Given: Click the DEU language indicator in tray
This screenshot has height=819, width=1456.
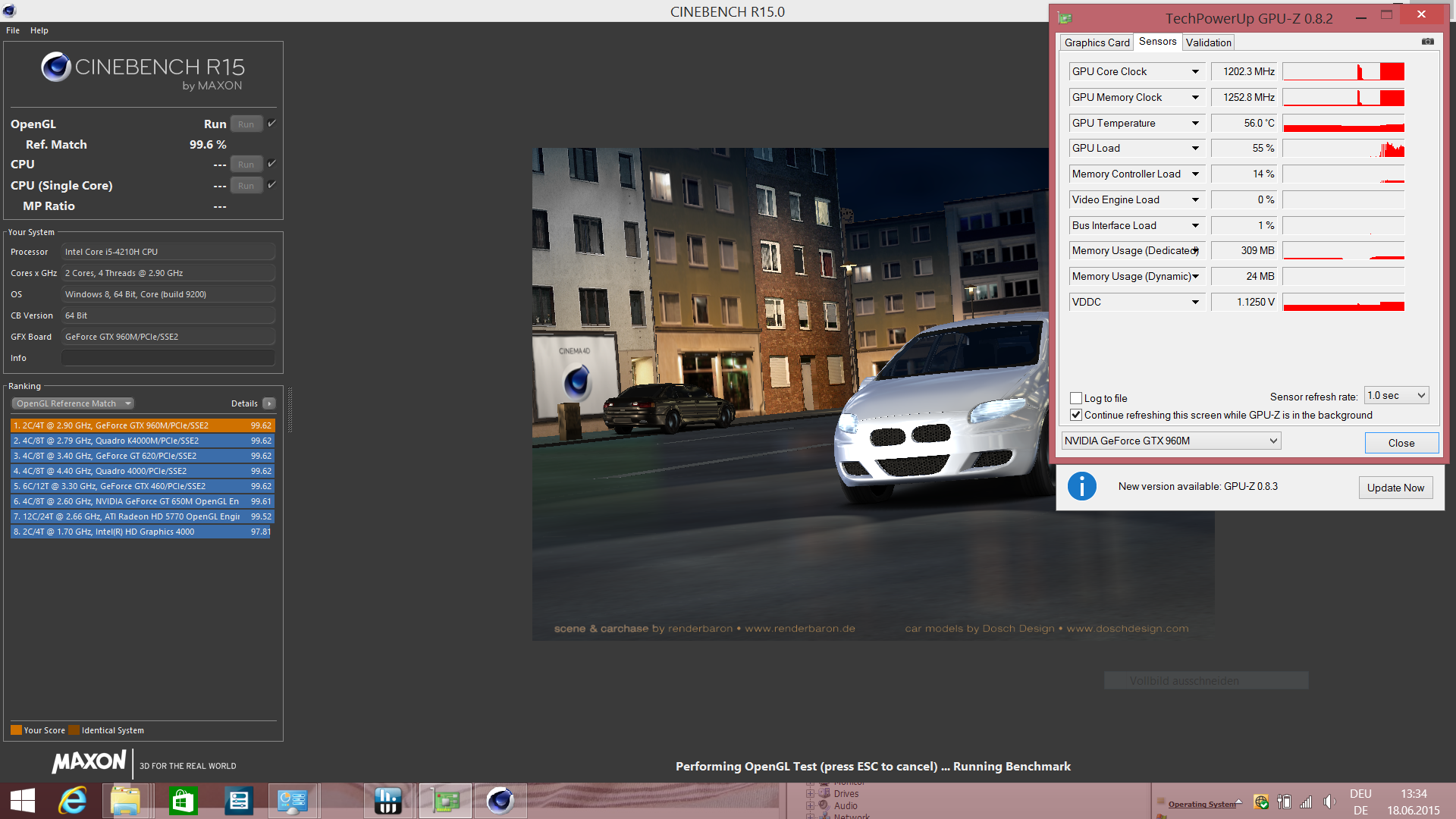Looking at the screenshot, I should pos(1360,794).
